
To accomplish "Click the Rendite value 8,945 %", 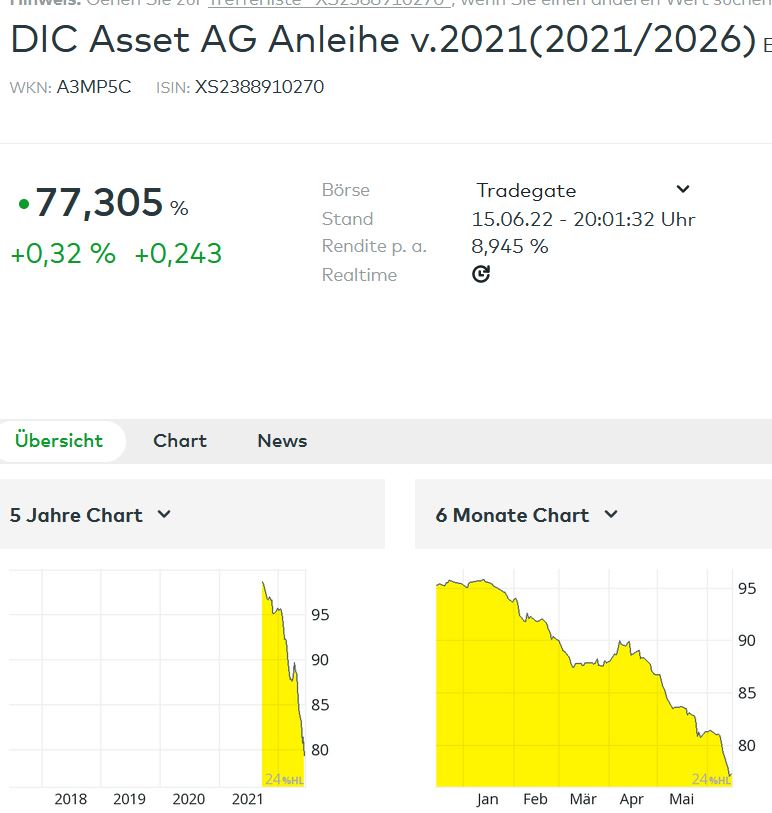I will [509, 246].
